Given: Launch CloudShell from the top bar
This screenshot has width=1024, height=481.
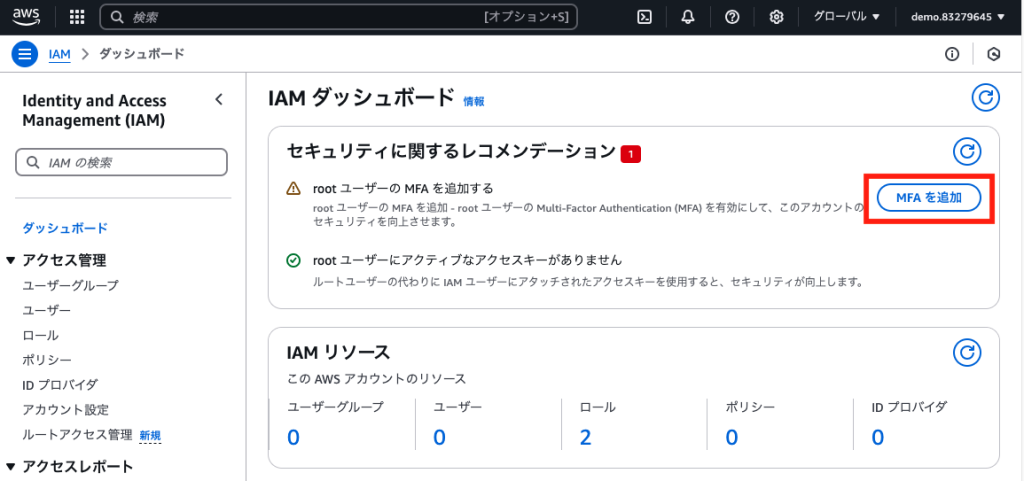Looking at the screenshot, I should click(x=644, y=17).
